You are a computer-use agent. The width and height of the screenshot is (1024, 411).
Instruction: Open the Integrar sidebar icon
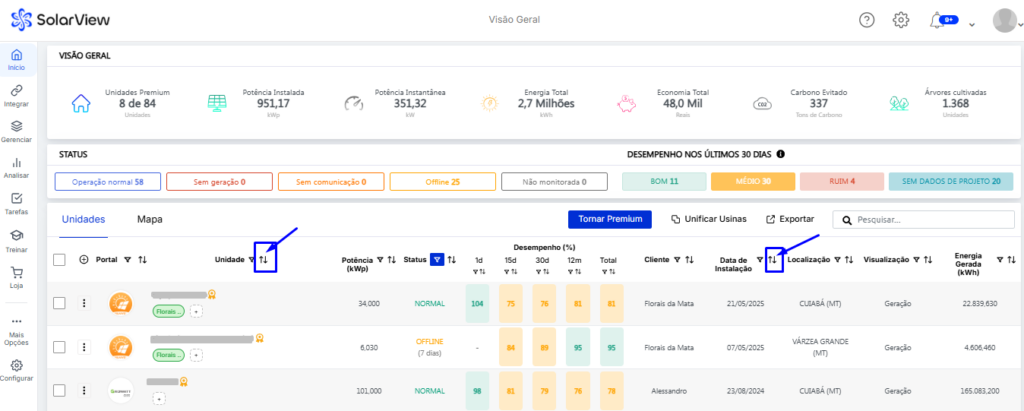16,92
